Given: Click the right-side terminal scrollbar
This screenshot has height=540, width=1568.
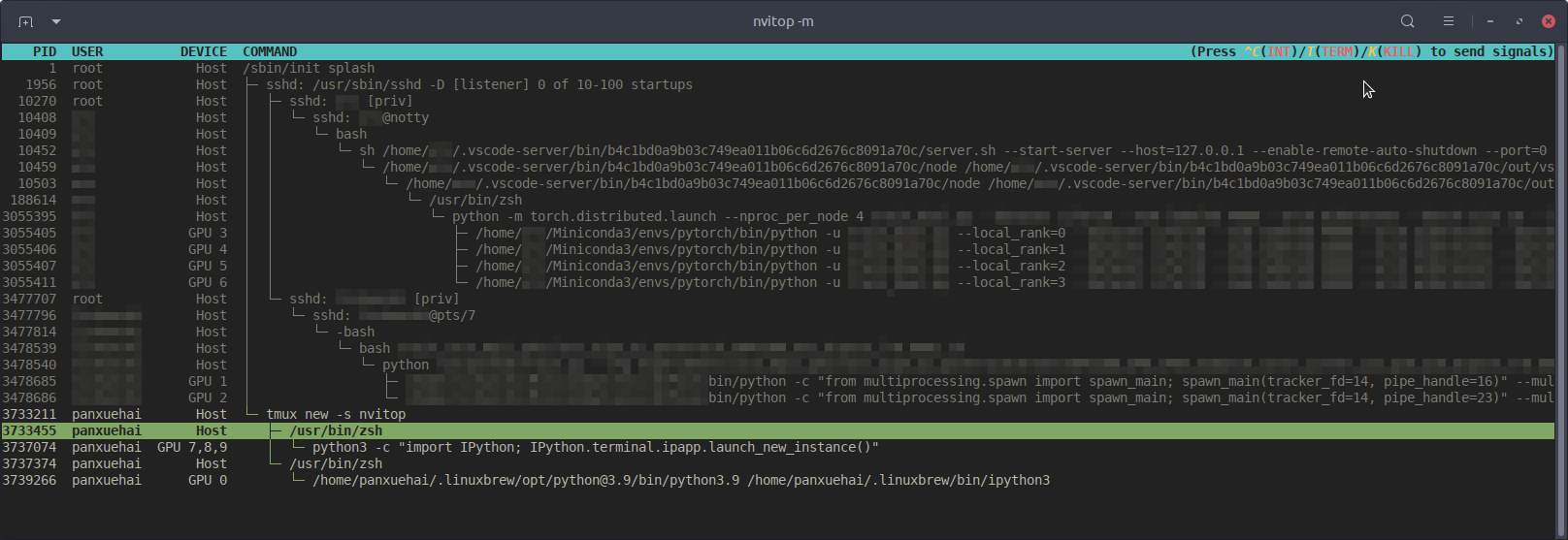Looking at the screenshot, I should (1560, 291).
